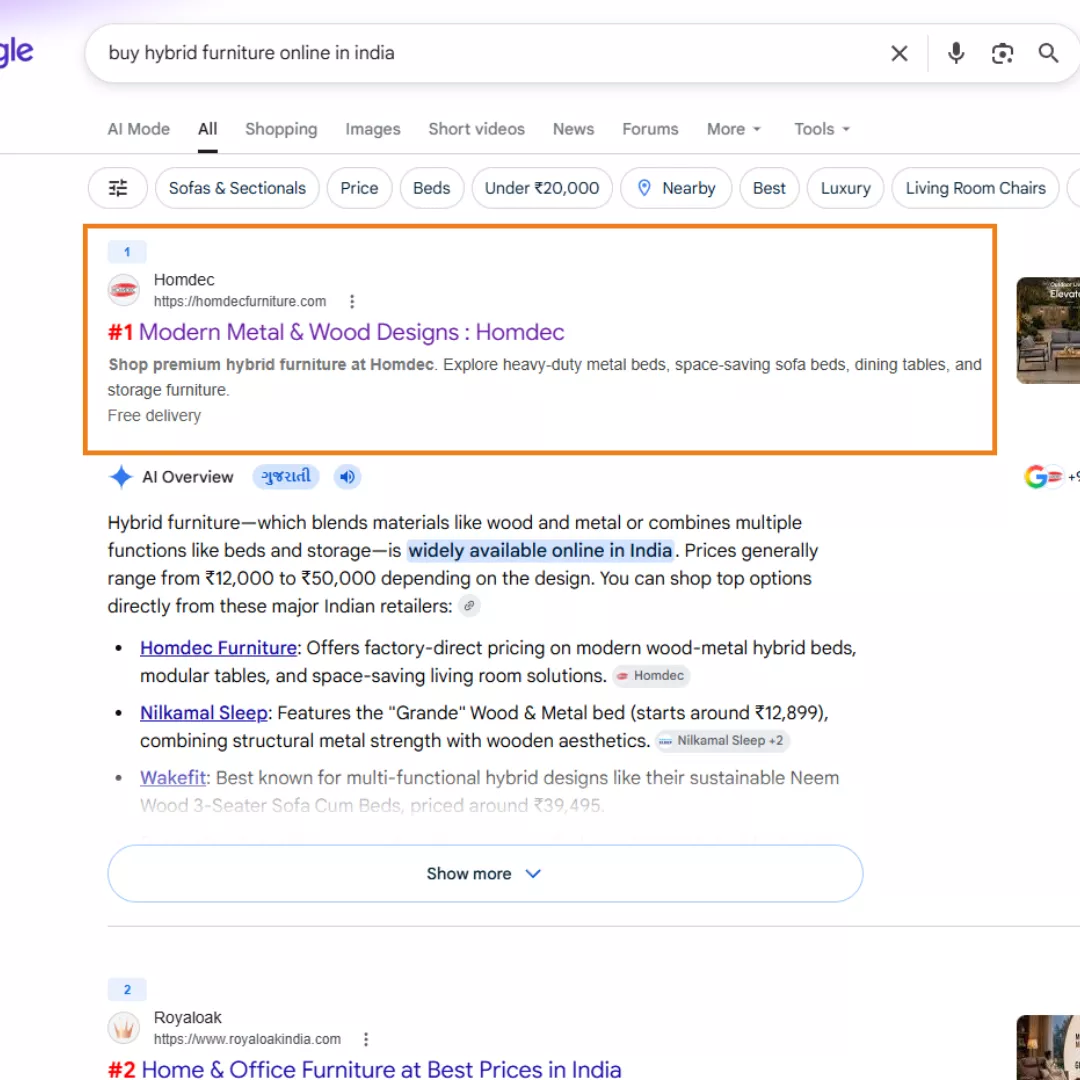Open Google Lens image search icon
This screenshot has height=1080, width=1080.
pyautogui.click(x=1002, y=53)
